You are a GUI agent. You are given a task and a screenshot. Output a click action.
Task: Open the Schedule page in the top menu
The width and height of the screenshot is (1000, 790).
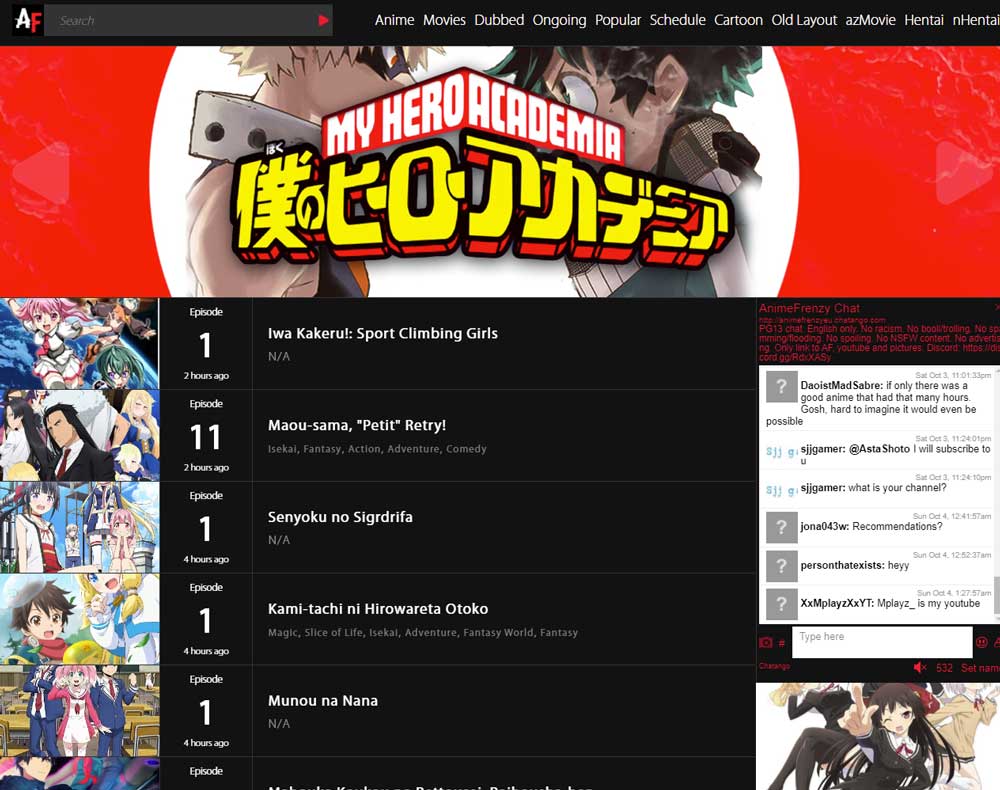(x=678, y=20)
